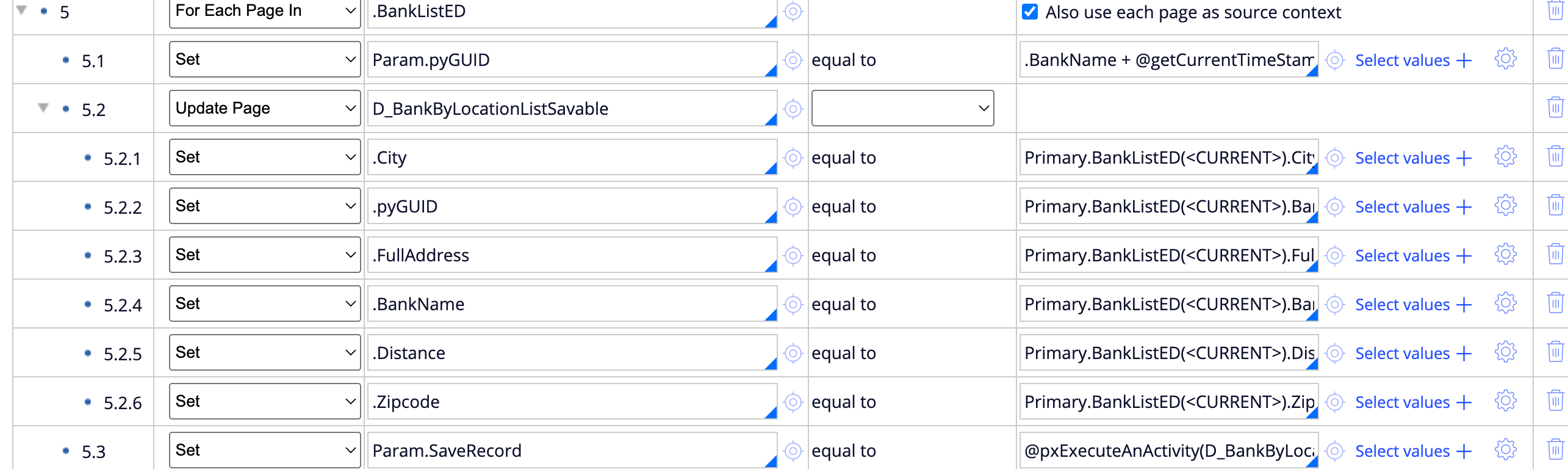Click trash icon for step 5.2.6
This screenshot has width=1568, height=469.
coord(1555,401)
